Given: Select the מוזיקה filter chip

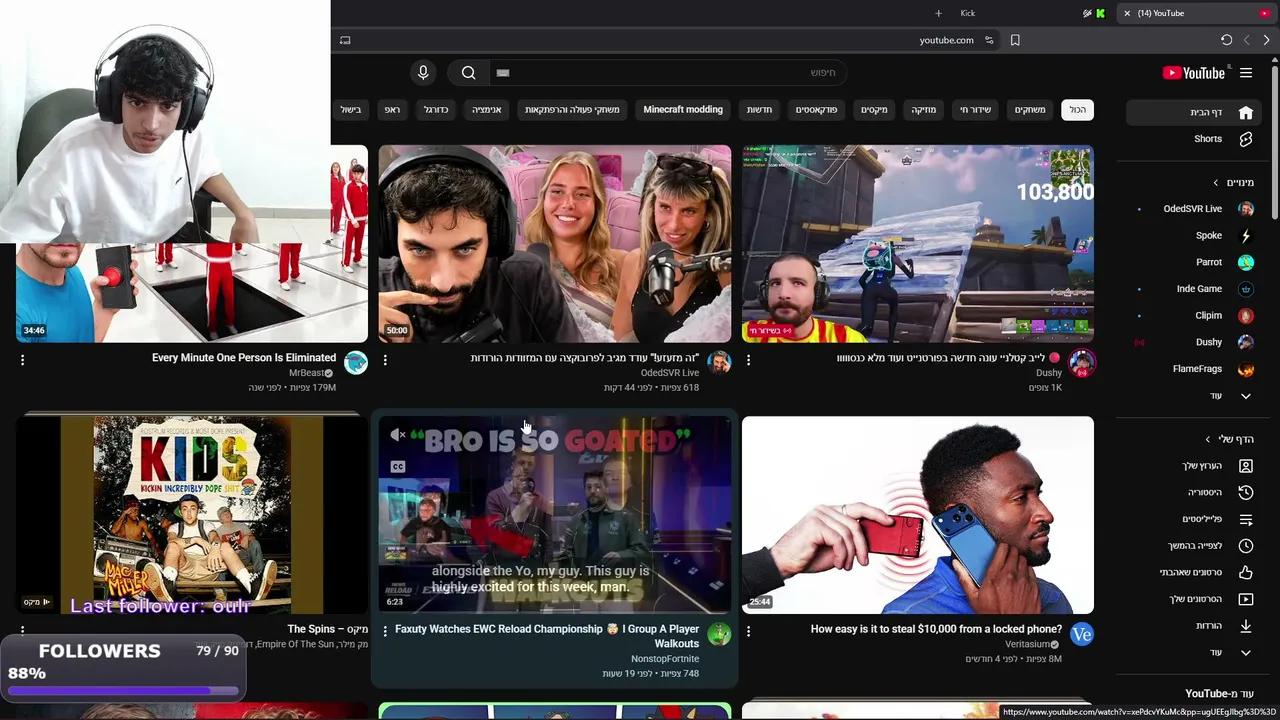Looking at the screenshot, I should (x=924, y=110).
